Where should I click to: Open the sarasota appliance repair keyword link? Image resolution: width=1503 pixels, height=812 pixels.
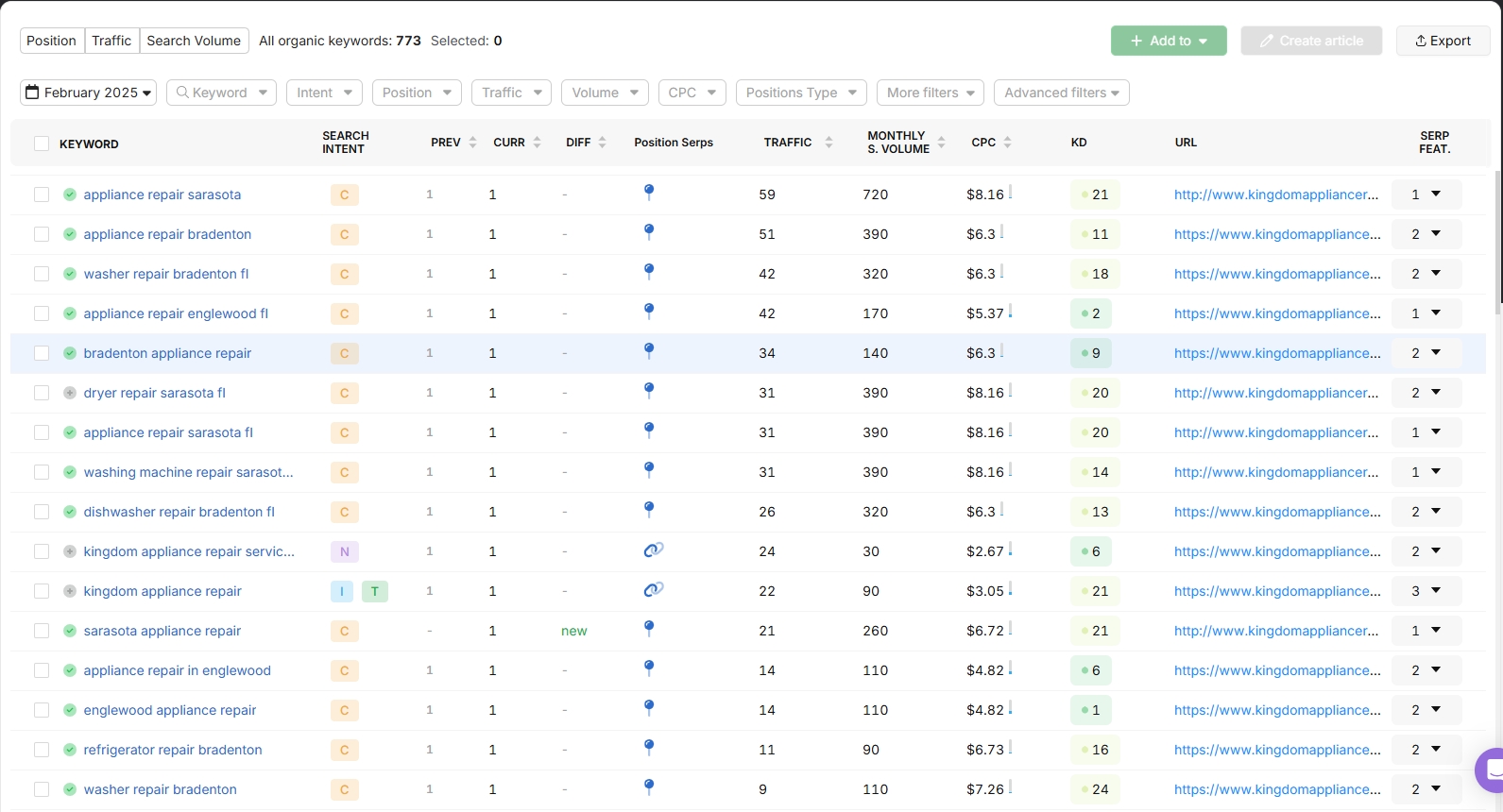[162, 631]
